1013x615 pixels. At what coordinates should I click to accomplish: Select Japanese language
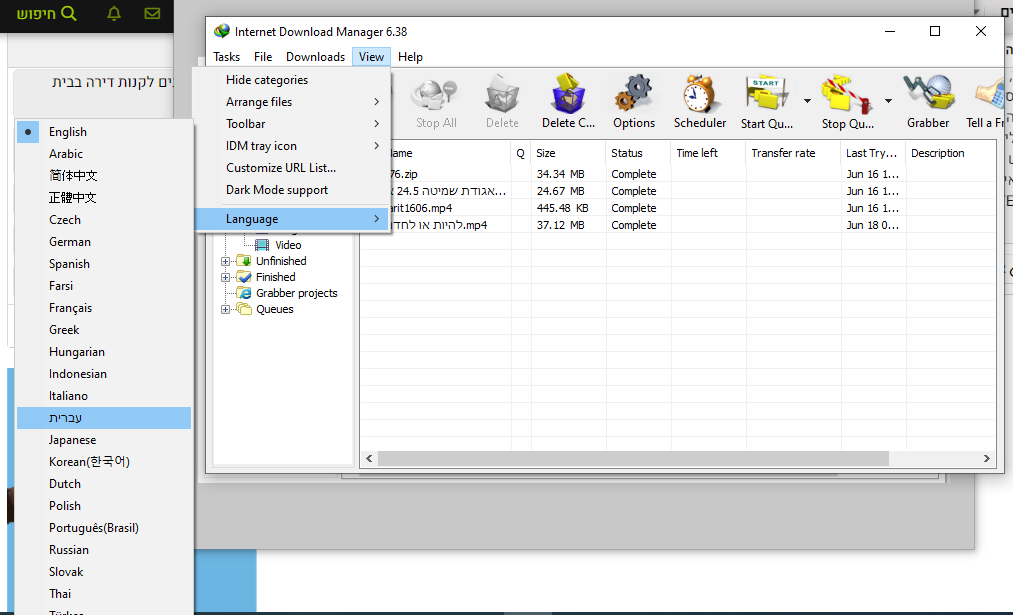tap(104, 440)
